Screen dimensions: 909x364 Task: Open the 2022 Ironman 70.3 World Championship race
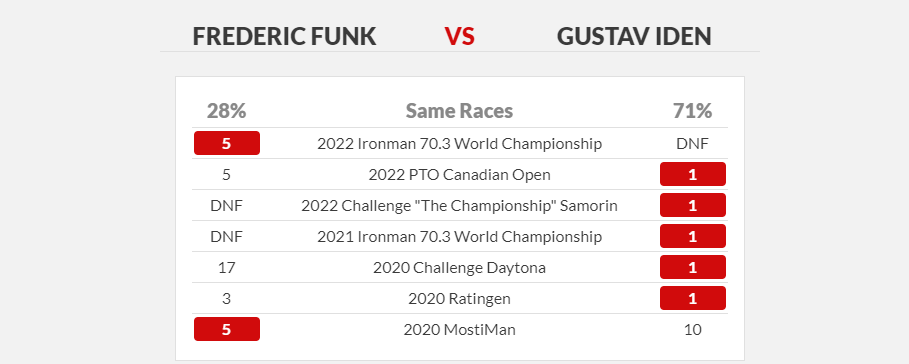[459, 143]
